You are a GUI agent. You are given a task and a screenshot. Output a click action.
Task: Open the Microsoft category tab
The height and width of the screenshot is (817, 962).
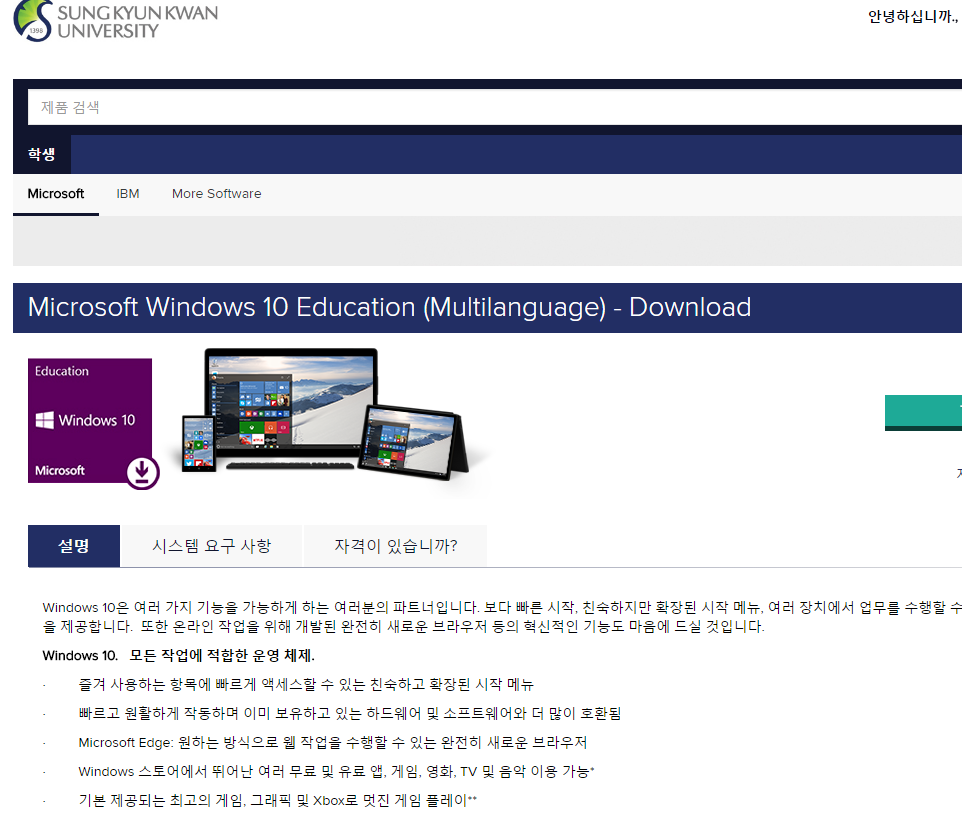pos(56,194)
